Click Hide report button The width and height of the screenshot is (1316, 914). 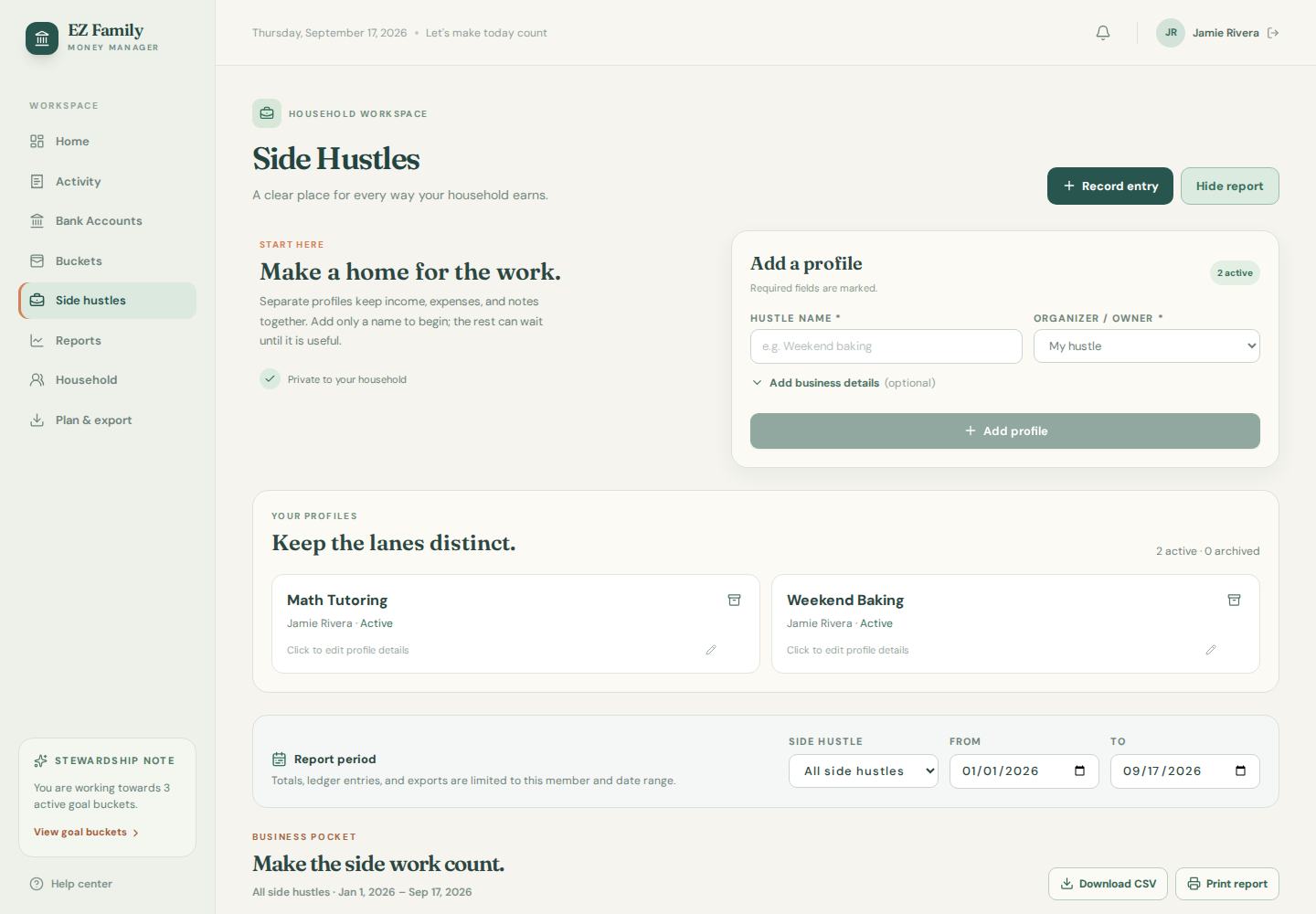tap(1230, 186)
